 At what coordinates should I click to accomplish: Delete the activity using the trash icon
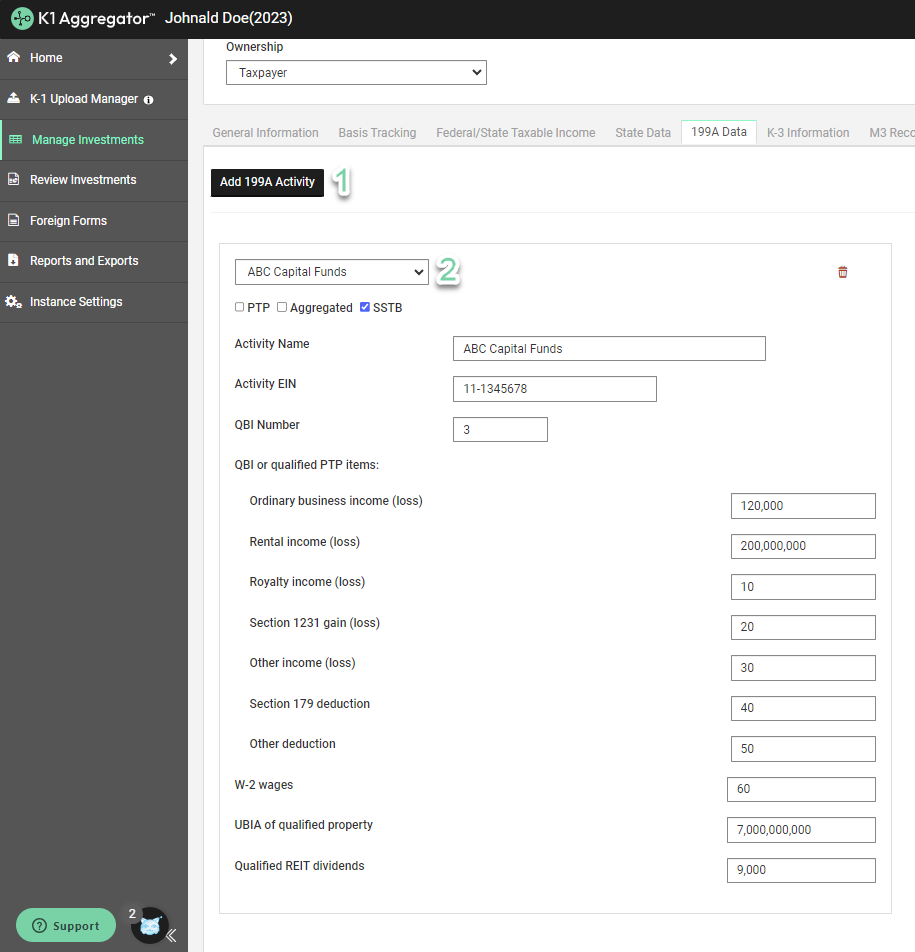842,271
